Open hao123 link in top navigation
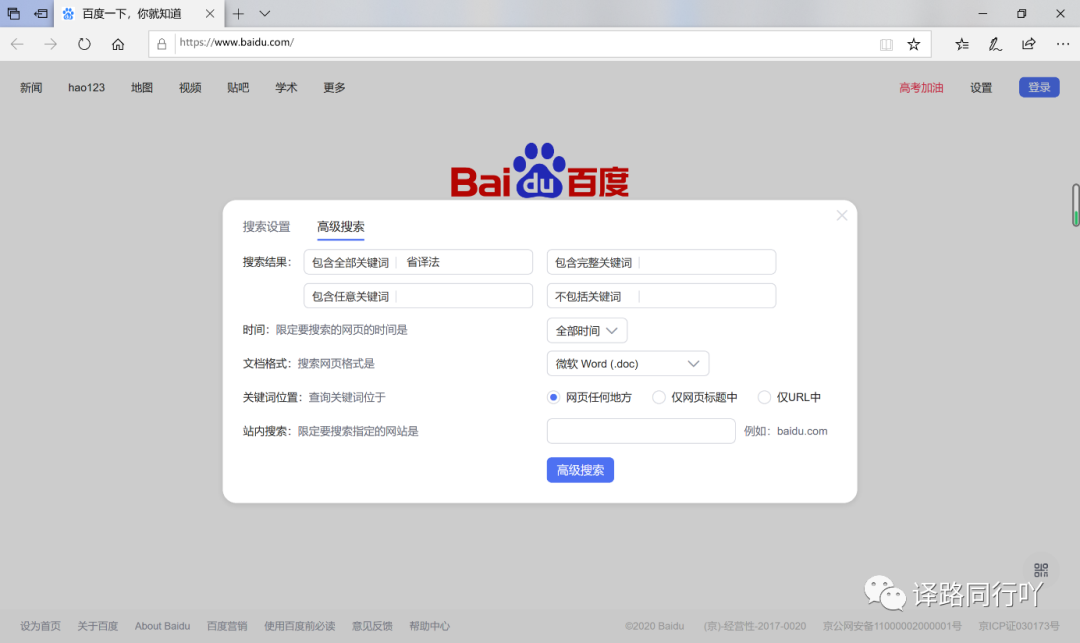Image resolution: width=1080 pixels, height=643 pixels. coord(86,87)
